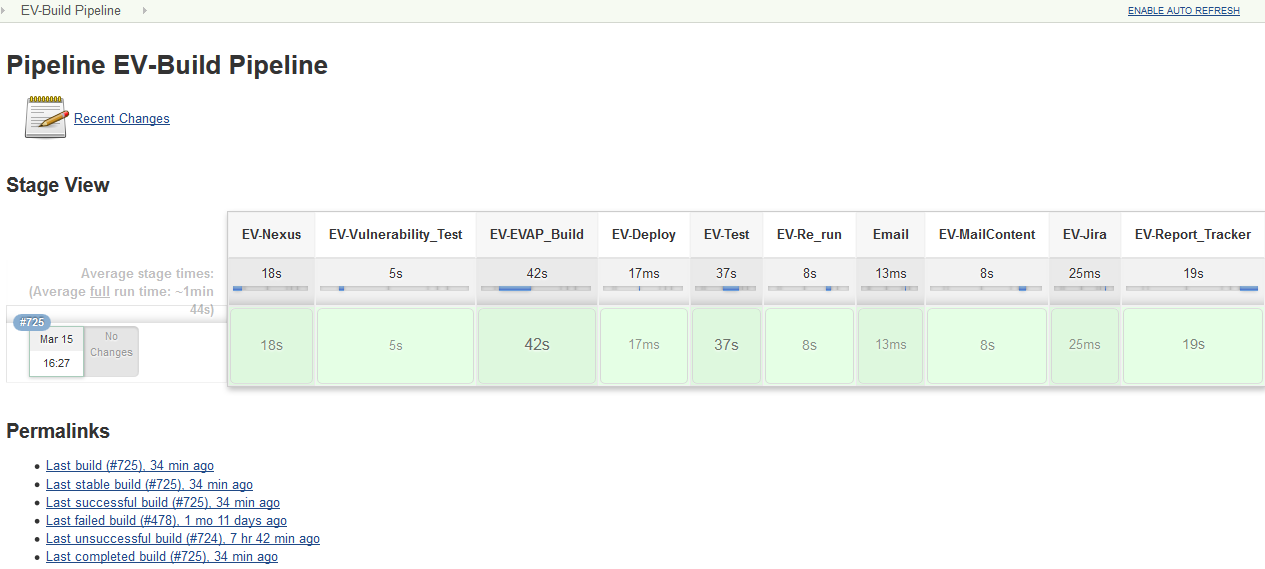The width and height of the screenshot is (1265, 569).
Task: Click the No Changes box
Action: click(x=111, y=345)
